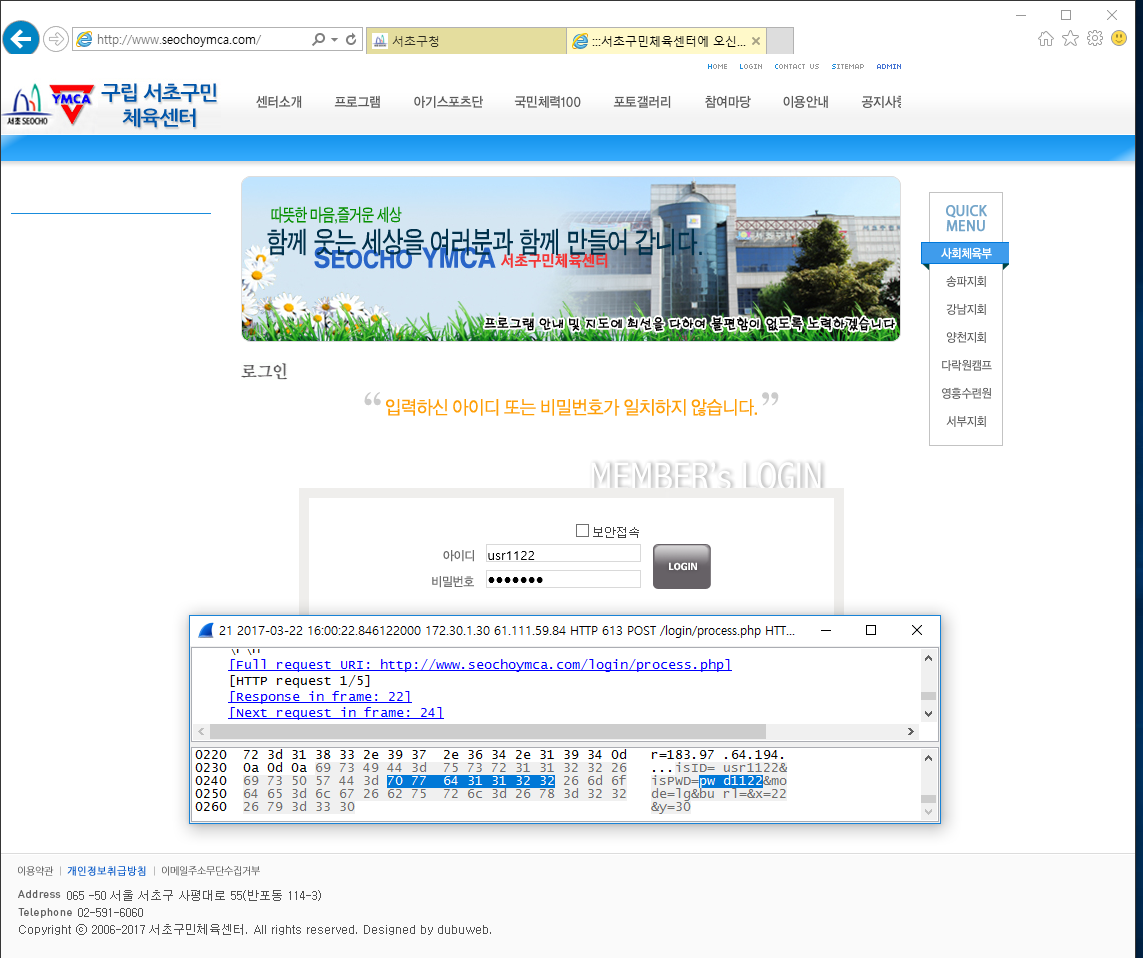Click the YMCA Seocho center logo
Viewport: 1143px width, 958px height.
tap(111, 105)
